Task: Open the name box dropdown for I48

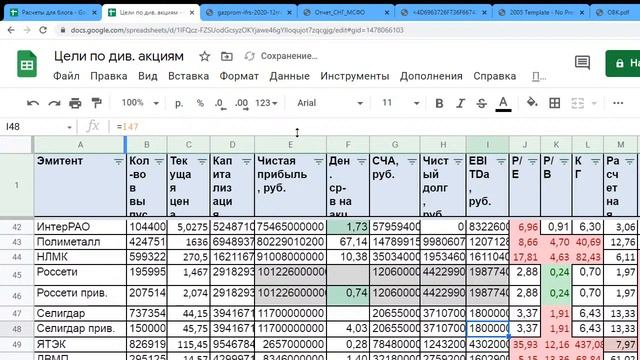Action: click(69, 127)
